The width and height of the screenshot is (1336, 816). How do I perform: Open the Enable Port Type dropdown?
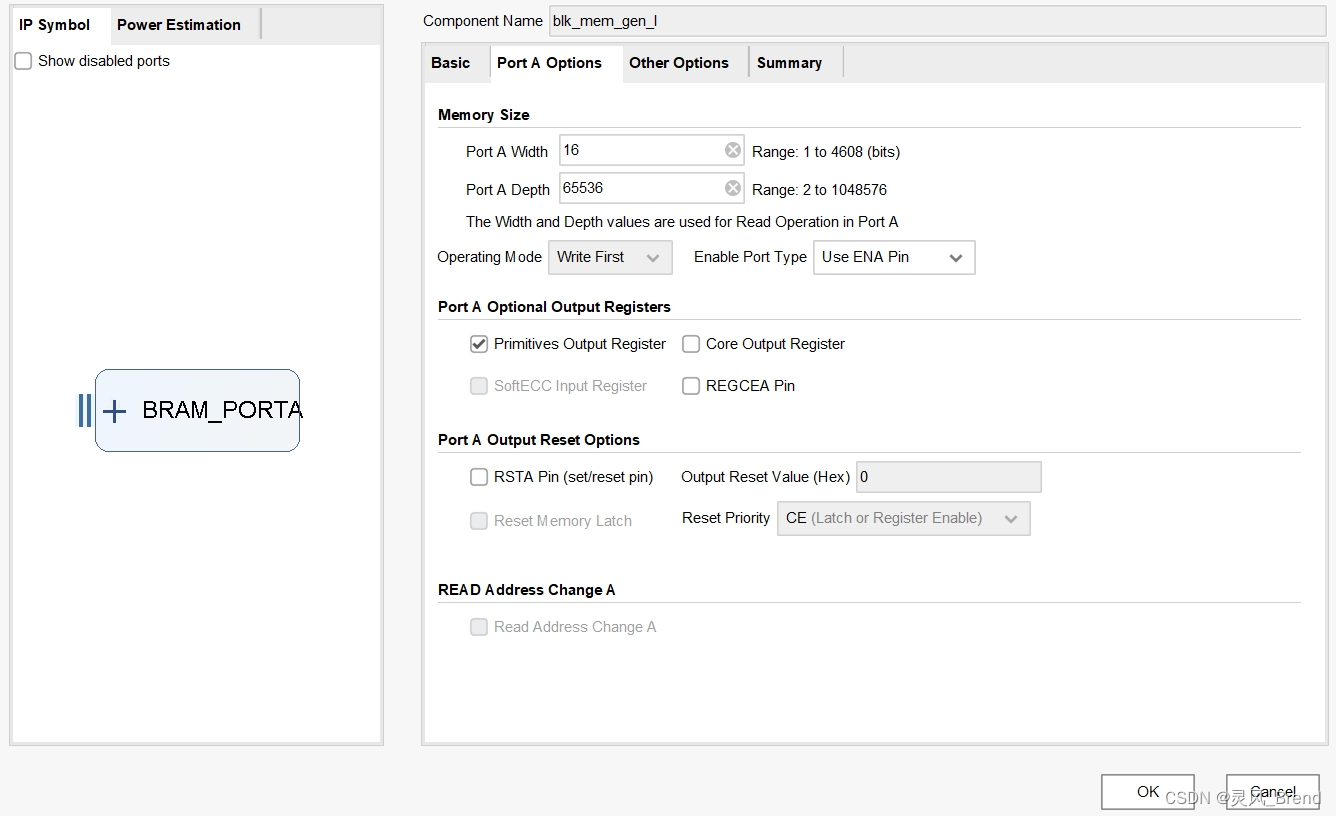(894, 257)
